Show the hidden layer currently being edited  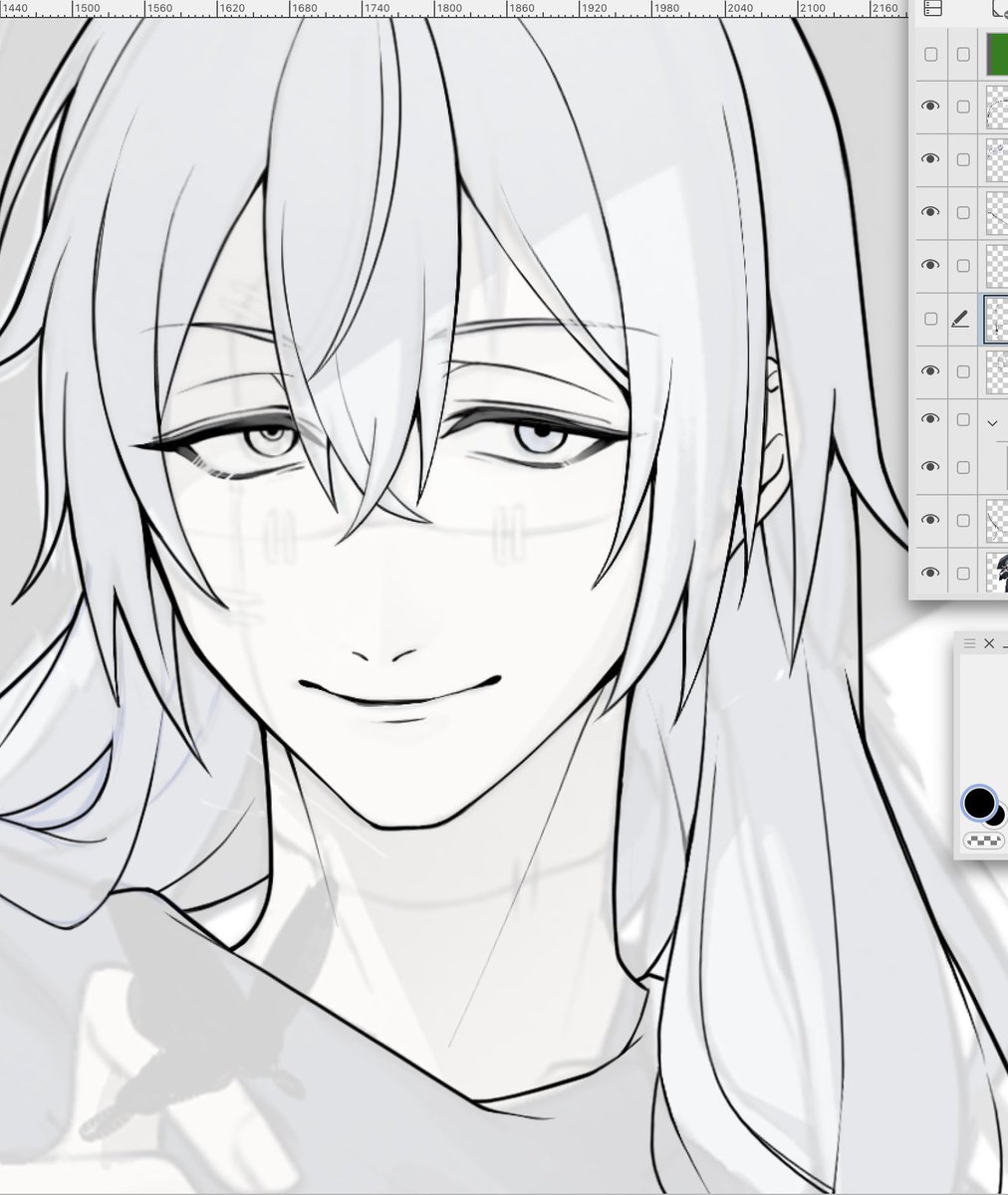tap(930, 319)
